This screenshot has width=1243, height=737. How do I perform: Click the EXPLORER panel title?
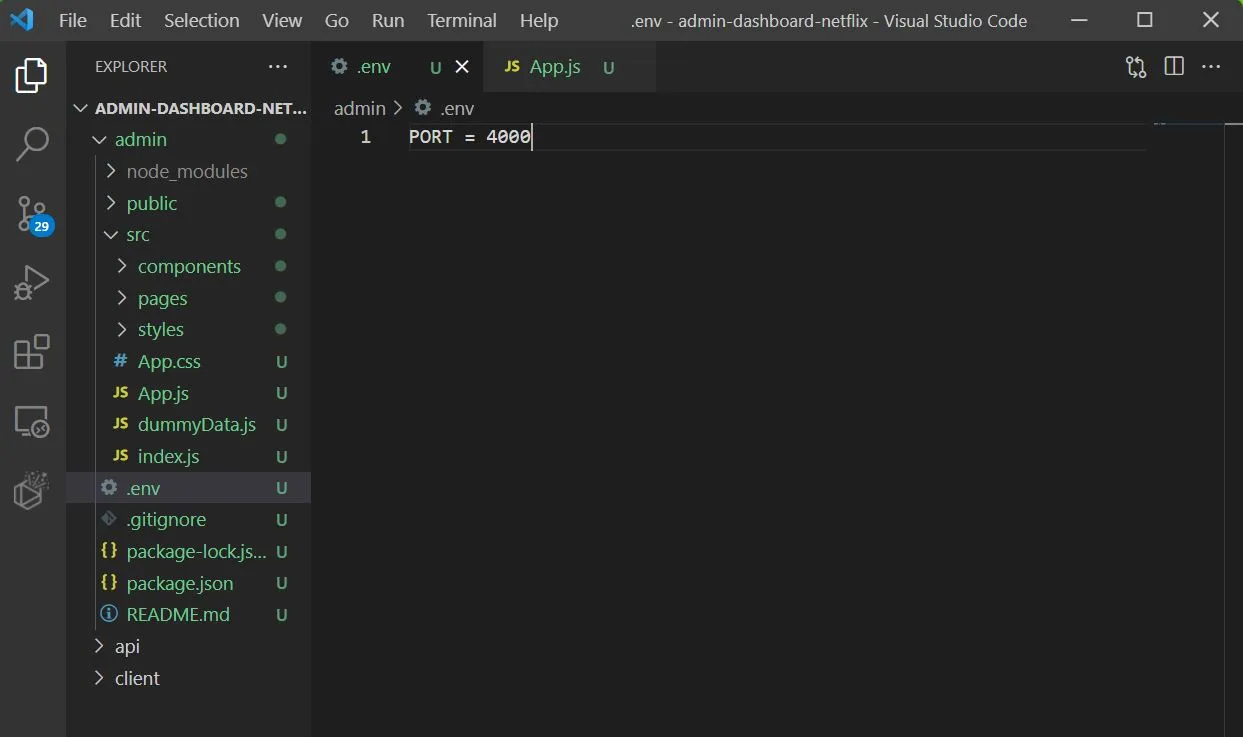tap(131, 67)
